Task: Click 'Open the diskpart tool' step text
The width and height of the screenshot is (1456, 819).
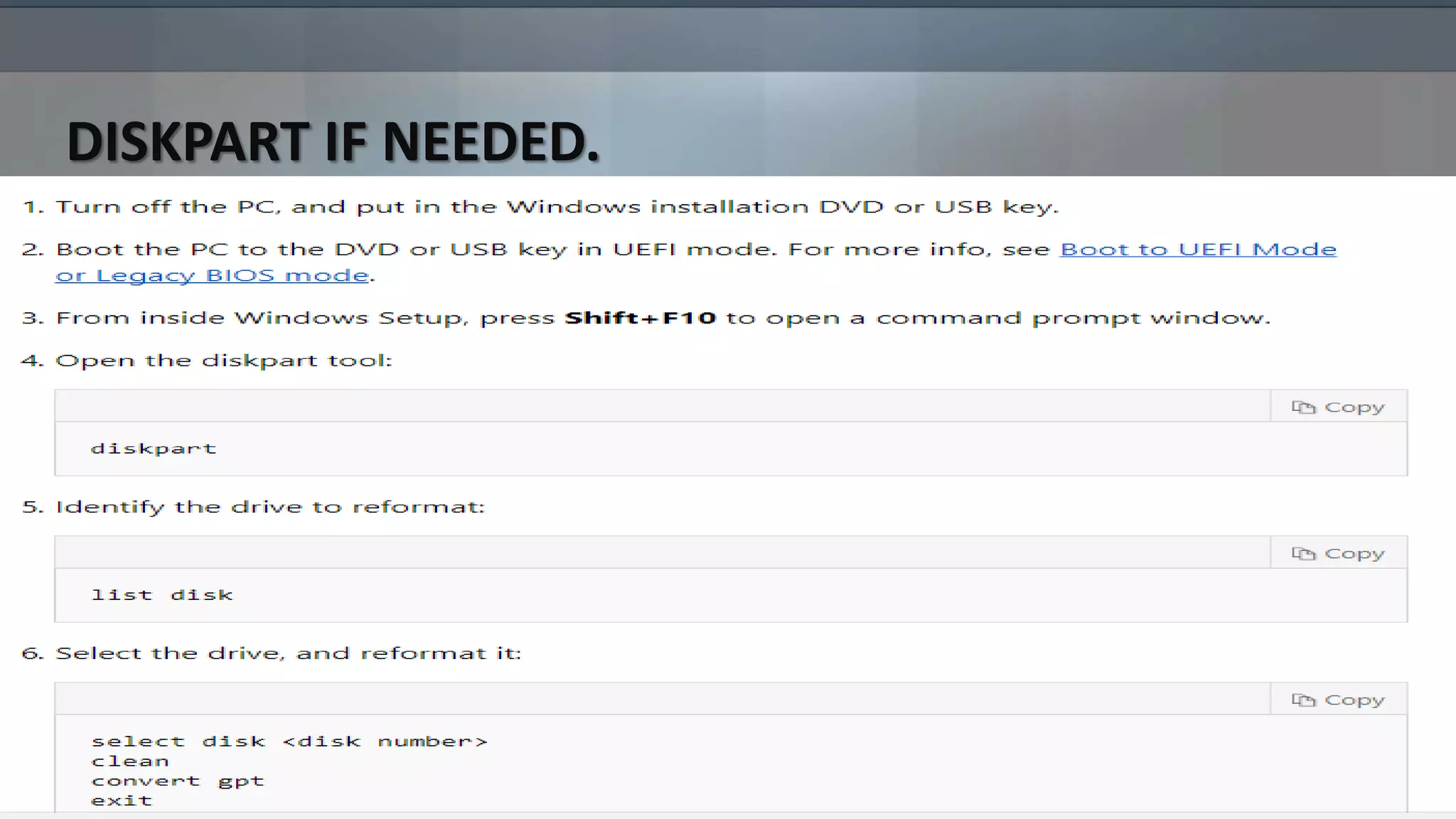Action: [223, 360]
